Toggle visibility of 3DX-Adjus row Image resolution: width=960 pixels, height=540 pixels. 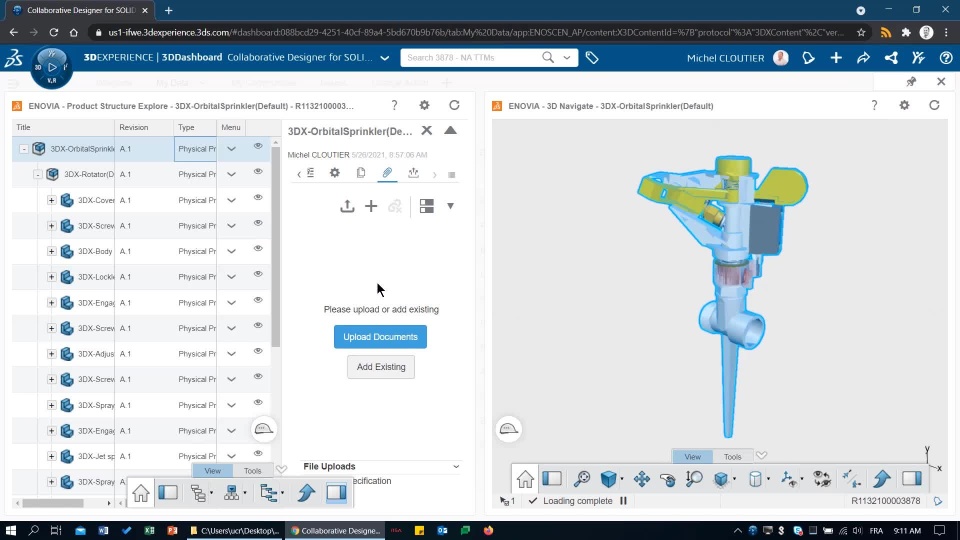tap(258, 351)
